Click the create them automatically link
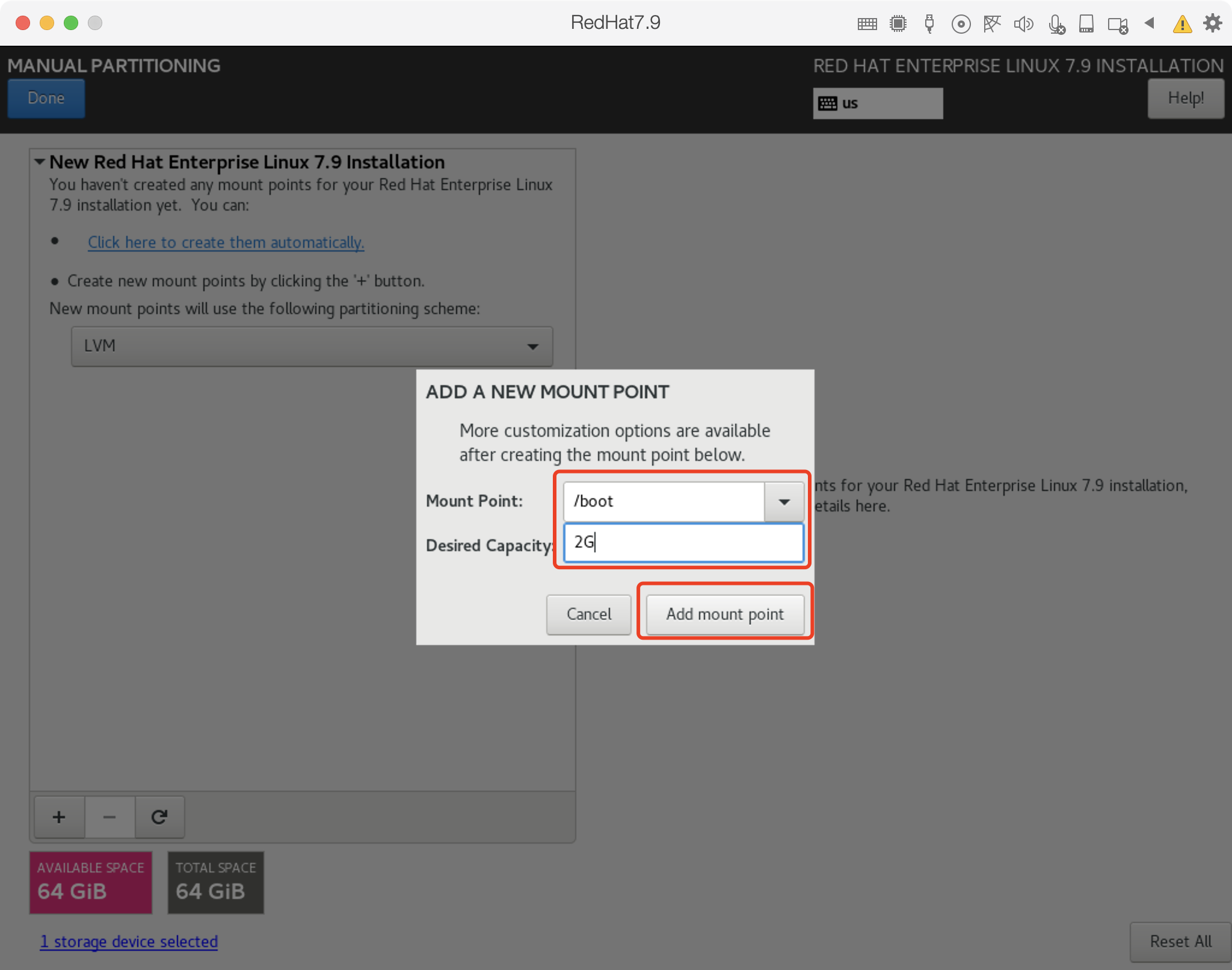 (x=226, y=242)
